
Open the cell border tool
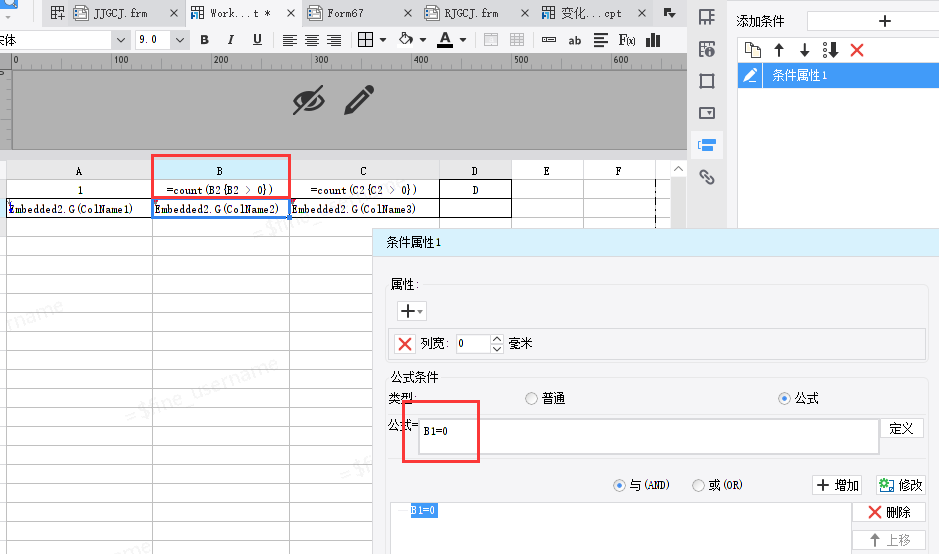click(365, 40)
